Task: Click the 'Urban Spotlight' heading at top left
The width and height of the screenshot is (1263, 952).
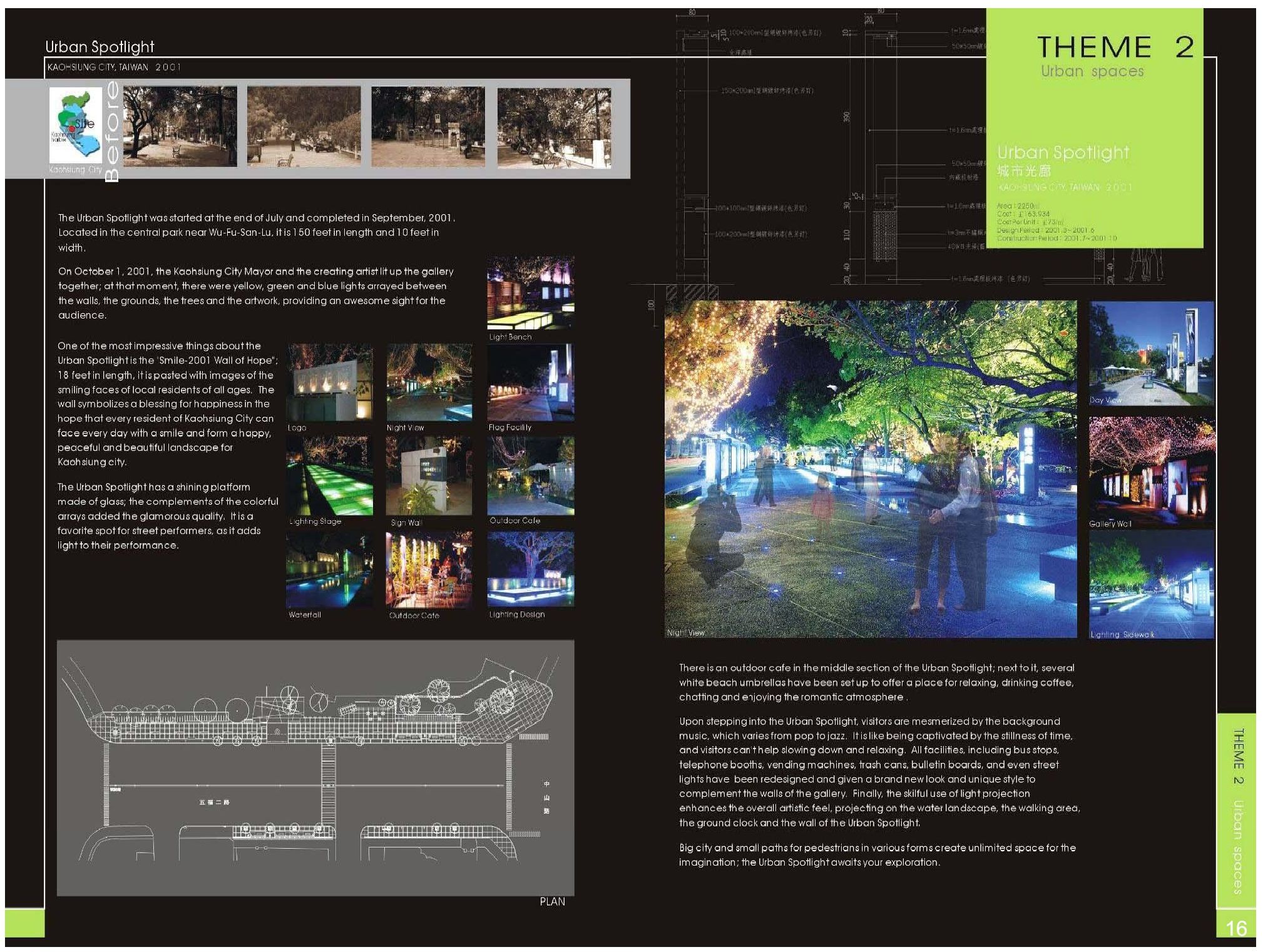Action: coord(100,47)
